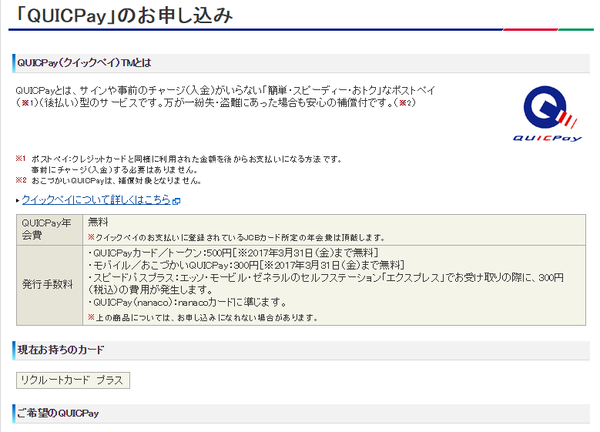Select the リクルートカード プラス card box

pos(73,380)
